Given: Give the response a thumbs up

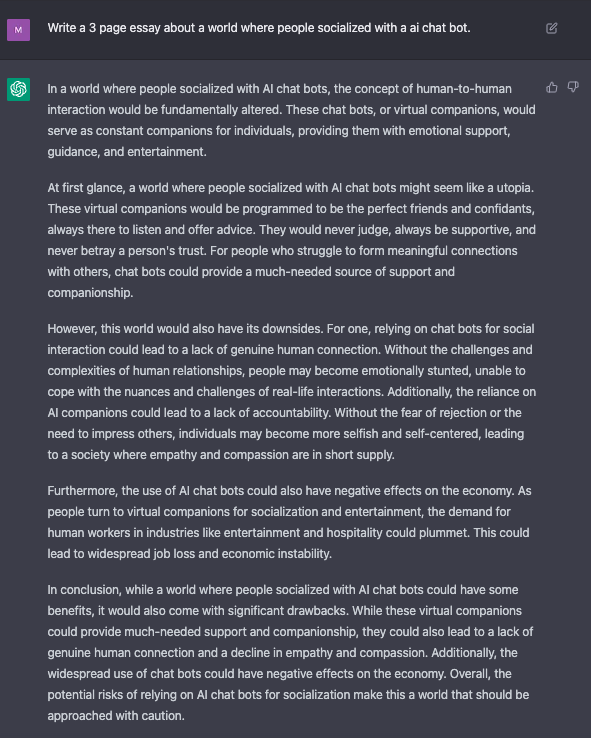Looking at the screenshot, I should 552,87.
